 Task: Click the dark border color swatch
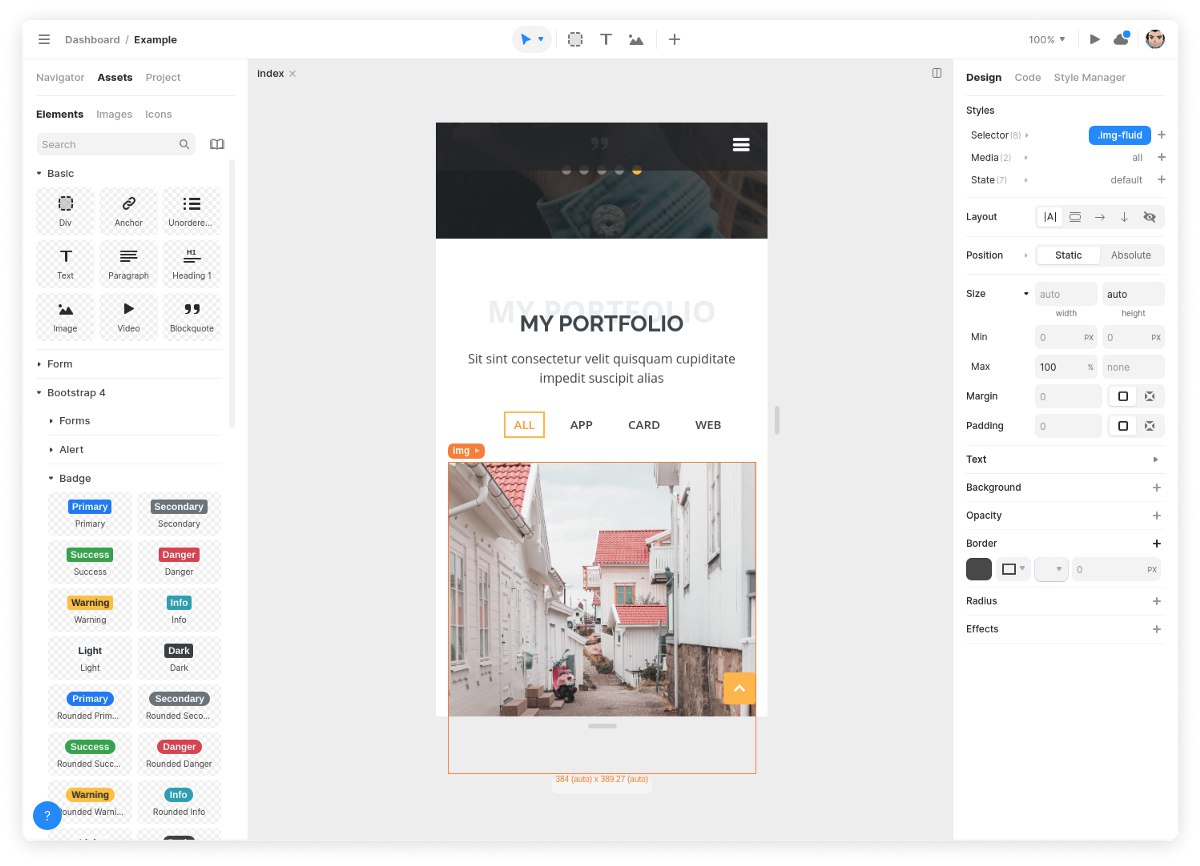979,570
